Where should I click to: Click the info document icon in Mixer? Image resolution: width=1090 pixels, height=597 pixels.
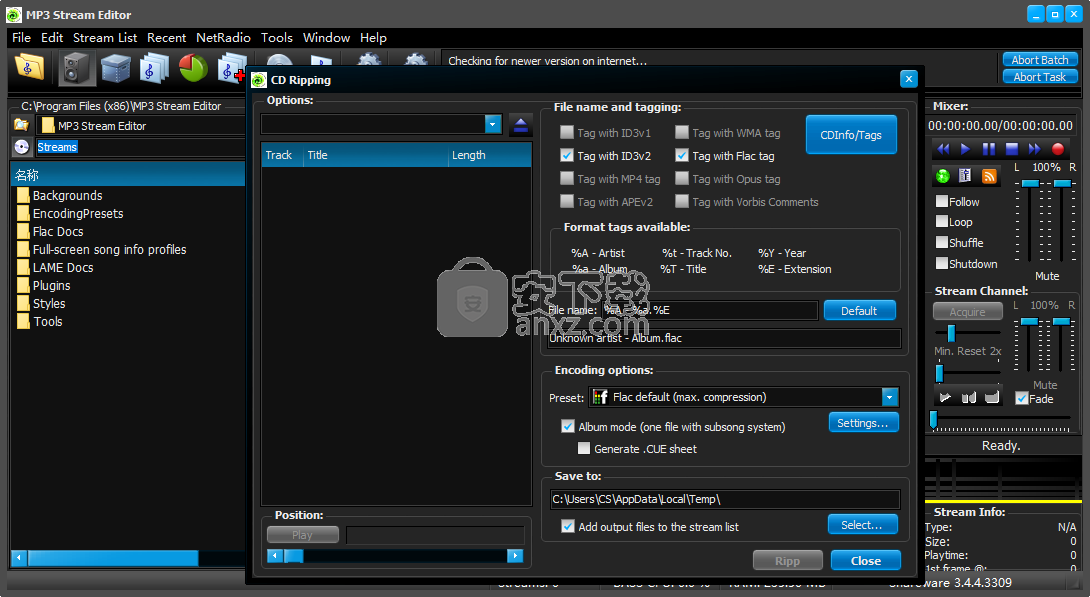(x=965, y=176)
